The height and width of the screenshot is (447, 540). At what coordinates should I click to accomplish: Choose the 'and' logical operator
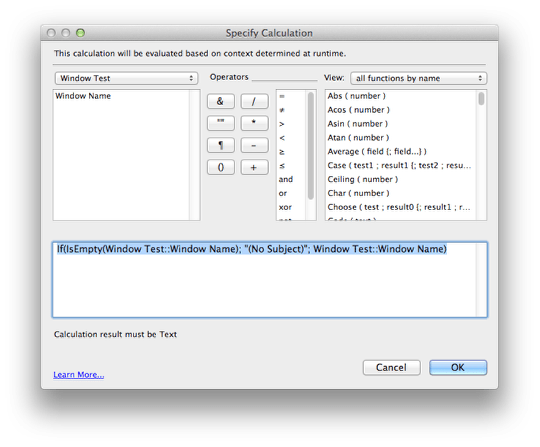click(x=286, y=179)
